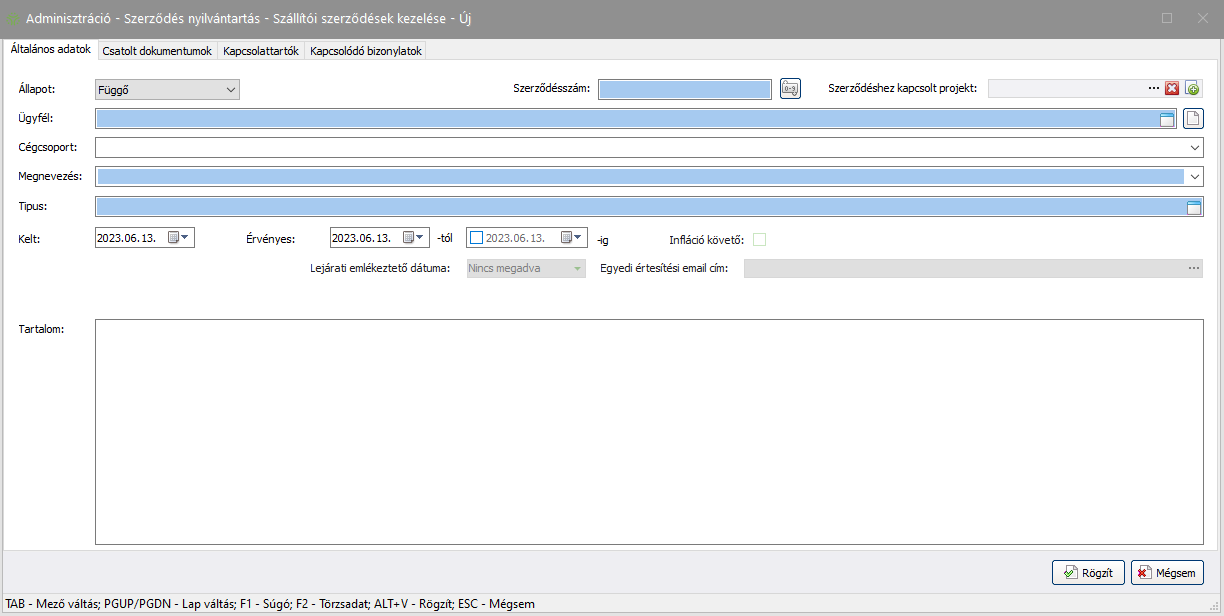Switch to the Csatolt dokumentumok tab
Screen dimensions: 1224x616
click(156, 51)
